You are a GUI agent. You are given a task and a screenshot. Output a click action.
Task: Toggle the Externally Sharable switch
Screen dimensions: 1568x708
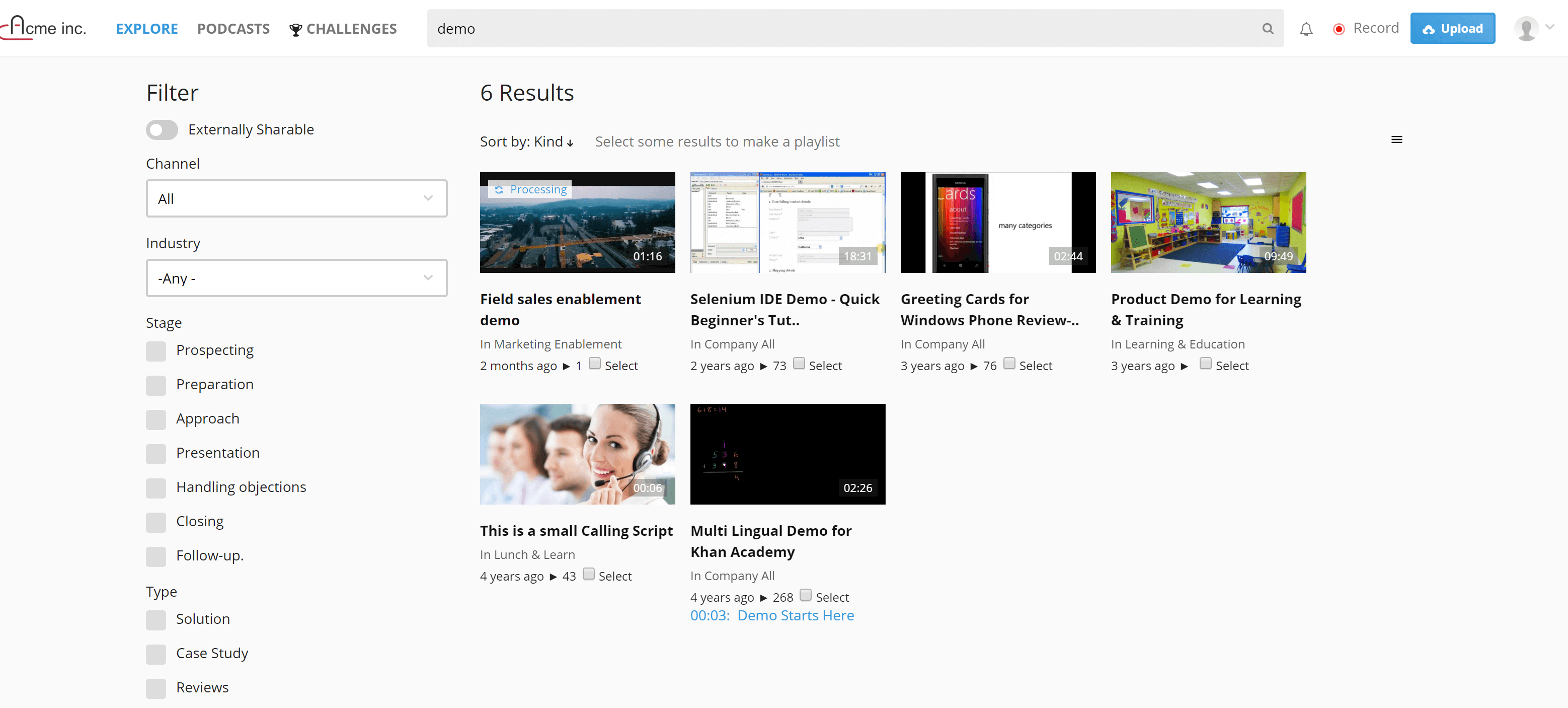coord(162,129)
